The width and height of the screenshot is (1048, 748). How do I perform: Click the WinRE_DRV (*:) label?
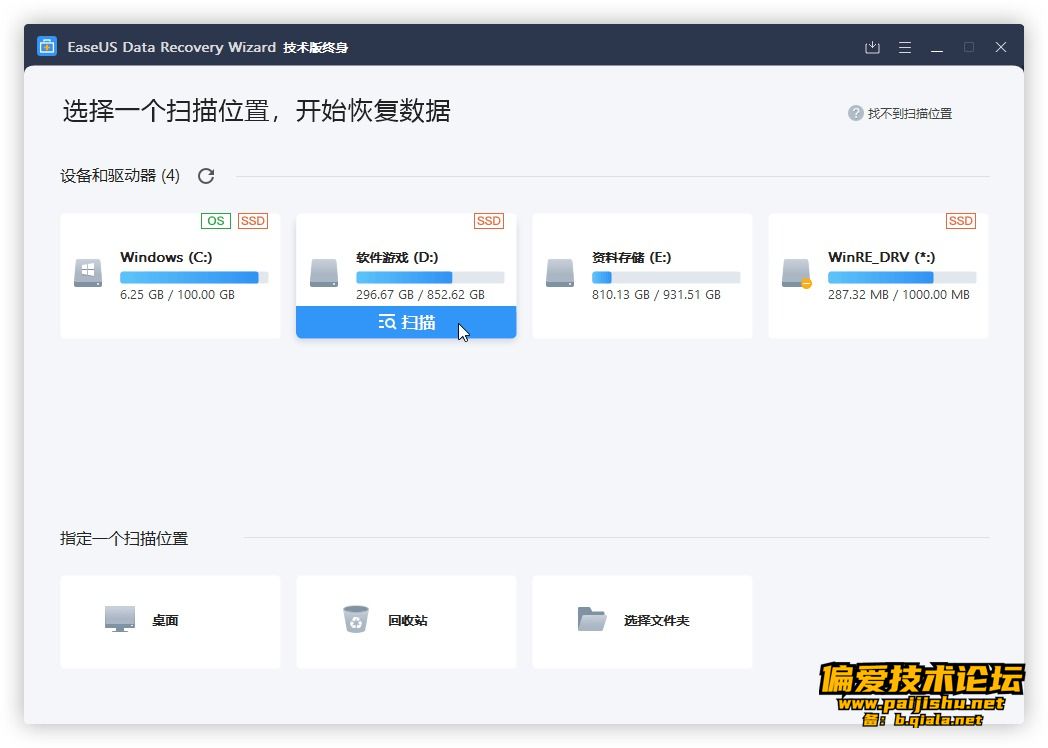[x=882, y=257]
